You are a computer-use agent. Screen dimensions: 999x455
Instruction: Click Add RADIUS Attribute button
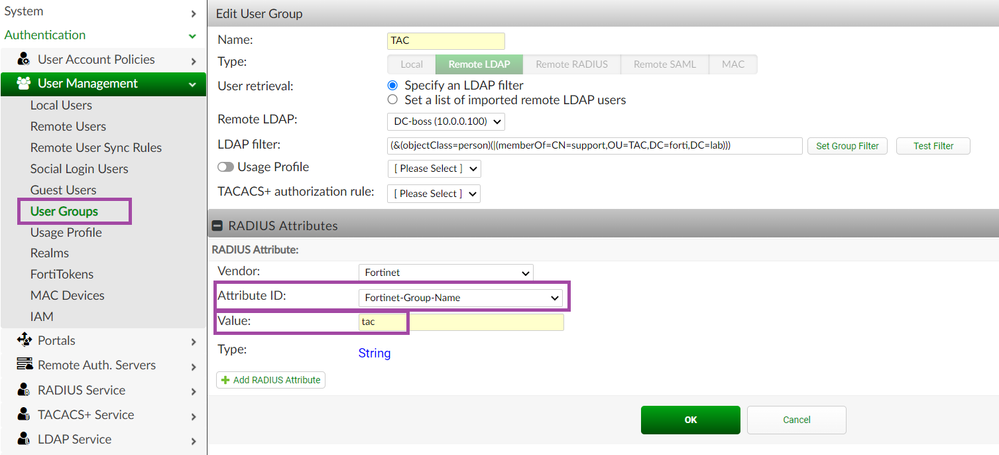point(271,380)
